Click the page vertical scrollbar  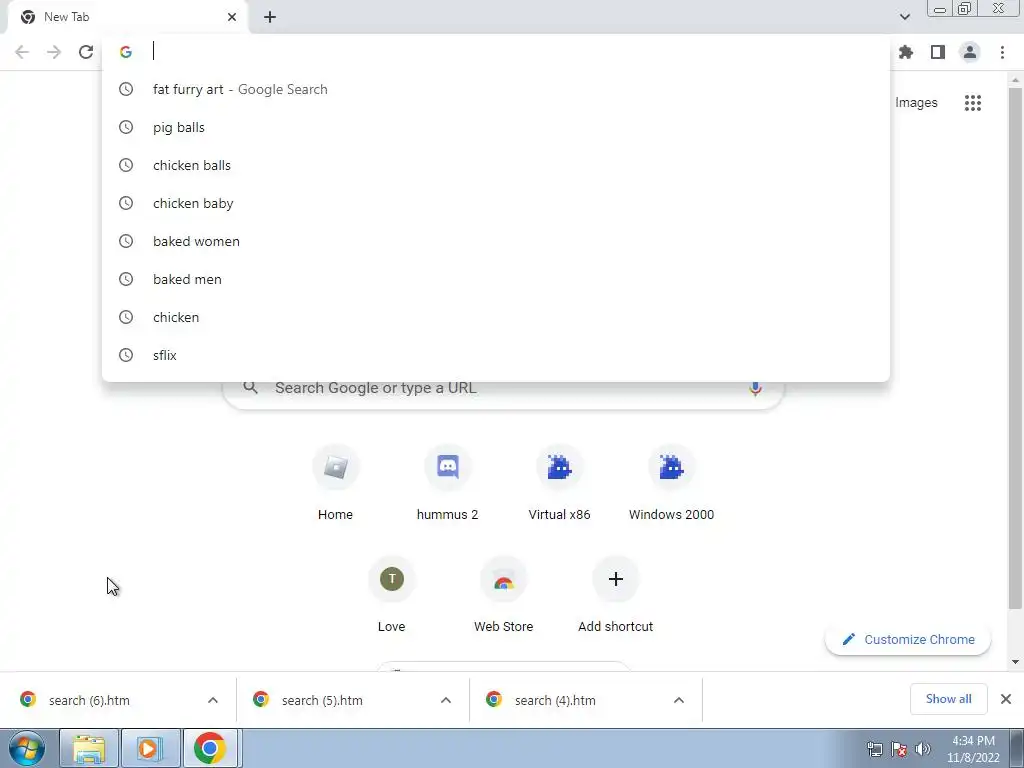coord(1015,349)
